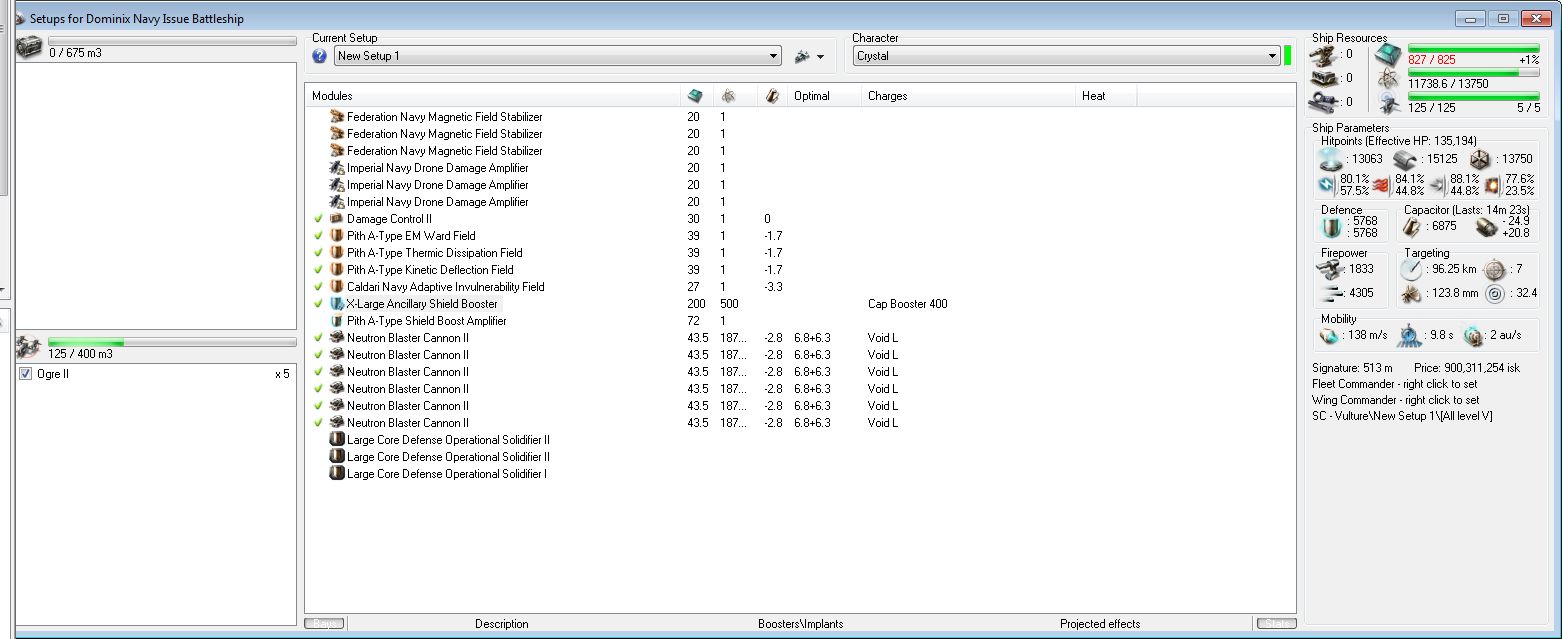Toggle the checkmark for X-Large Ancillary Shield Booster
Screen dimensions: 1562x639
pyautogui.click(x=318, y=303)
